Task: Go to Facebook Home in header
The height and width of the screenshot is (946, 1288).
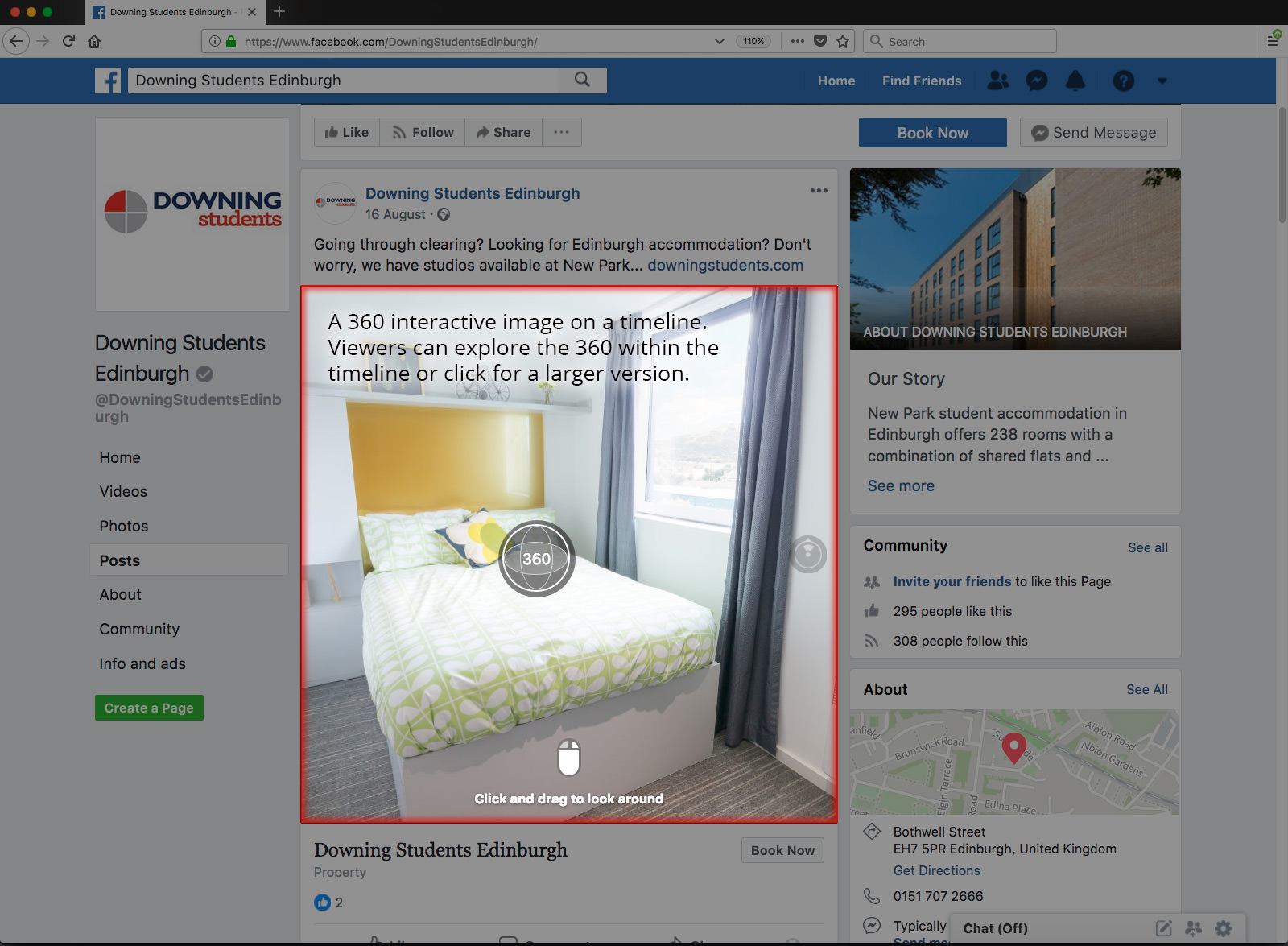Action: (x=836, y=81)
